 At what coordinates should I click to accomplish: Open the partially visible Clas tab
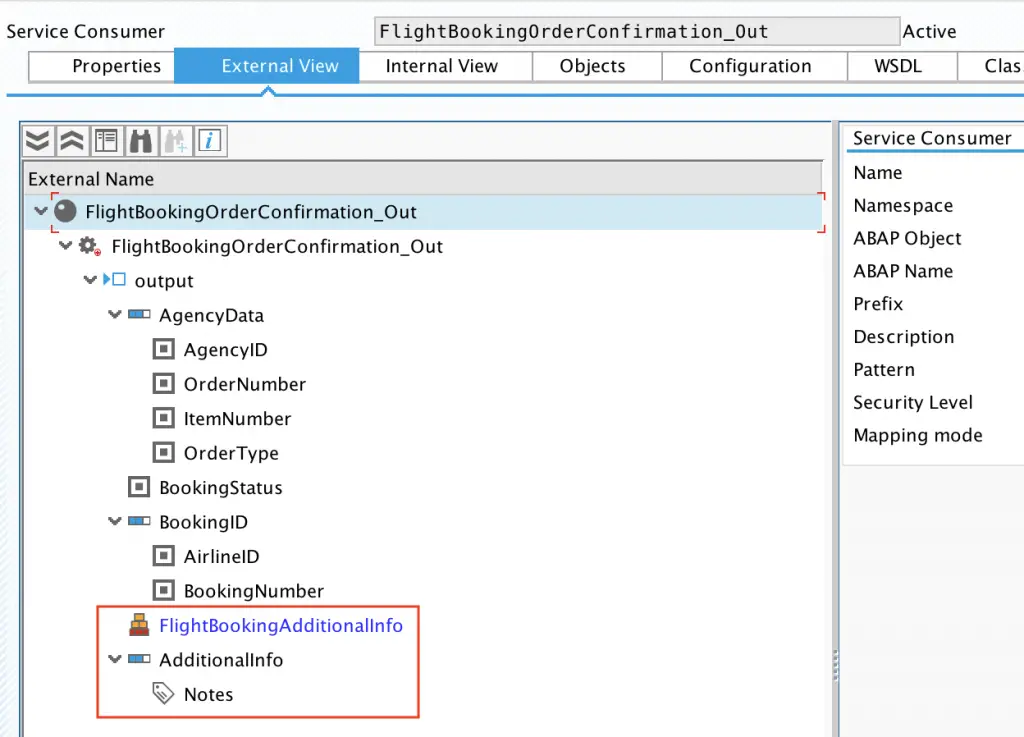[991, 67]
